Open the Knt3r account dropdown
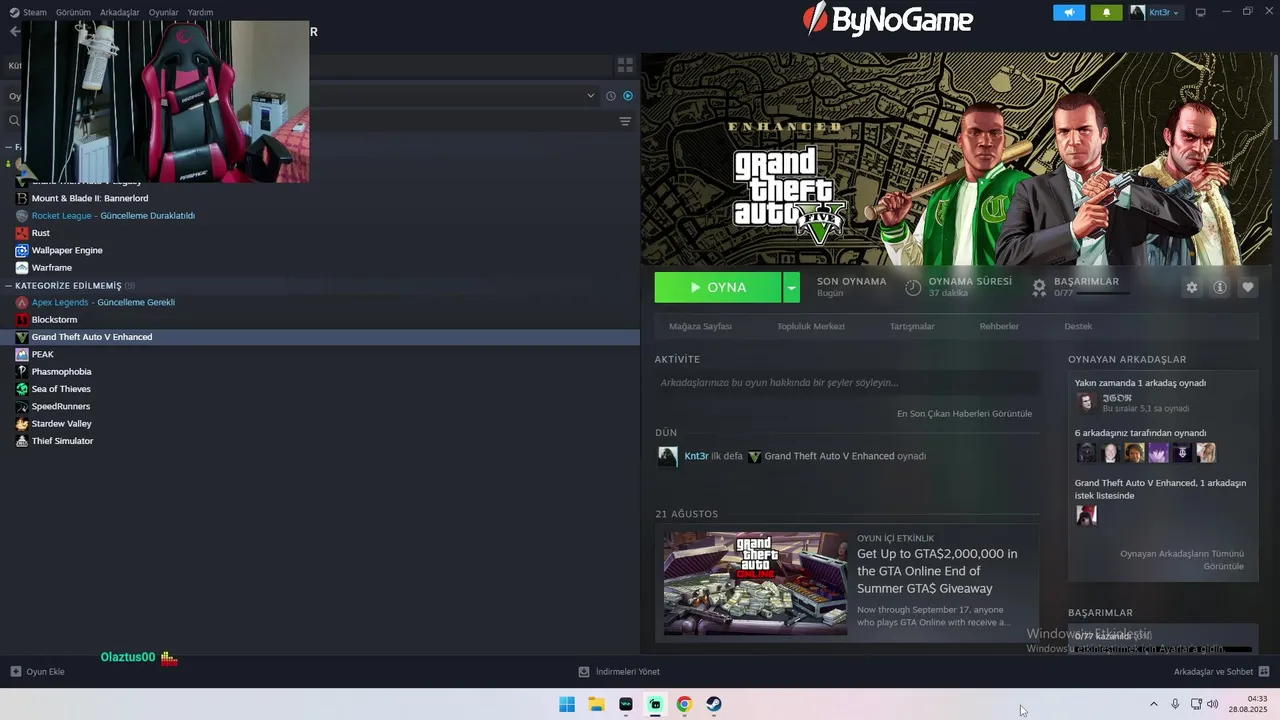 (x=1156, y=13)
